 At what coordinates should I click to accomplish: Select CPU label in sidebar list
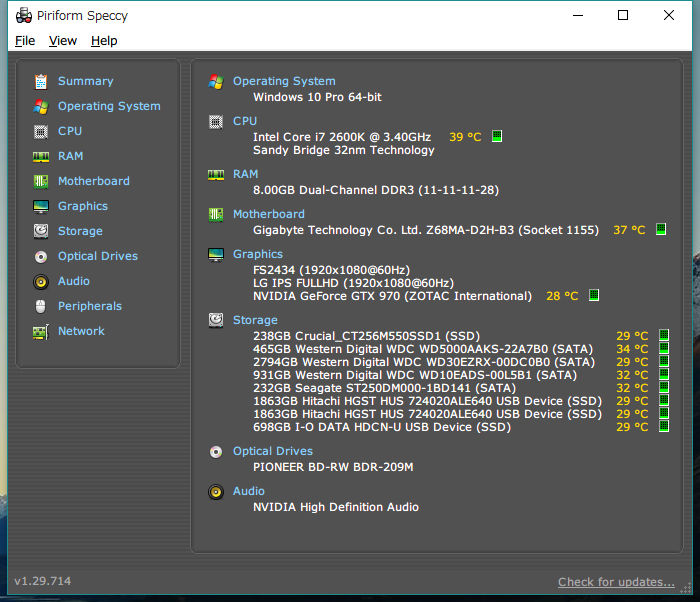click(x=70, y=131)
